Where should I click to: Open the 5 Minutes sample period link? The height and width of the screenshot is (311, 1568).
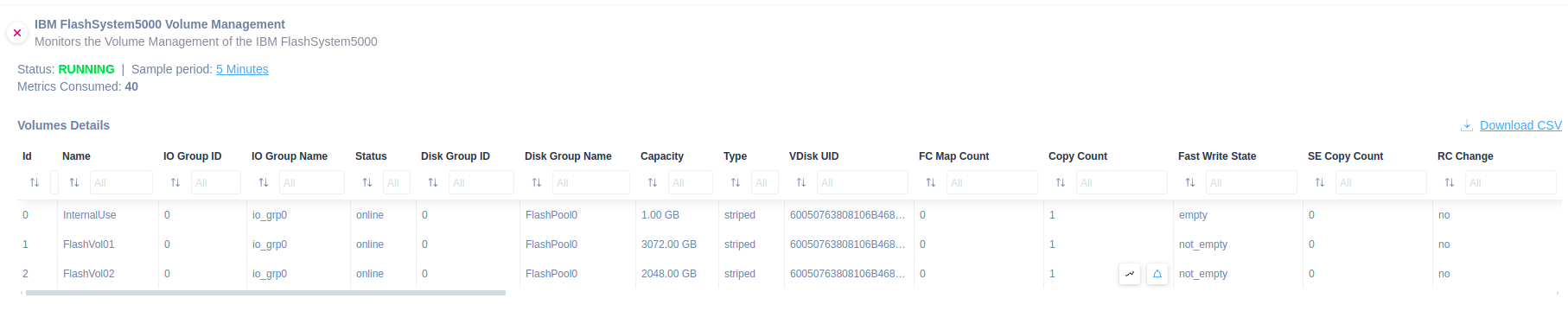coord(242,69)
